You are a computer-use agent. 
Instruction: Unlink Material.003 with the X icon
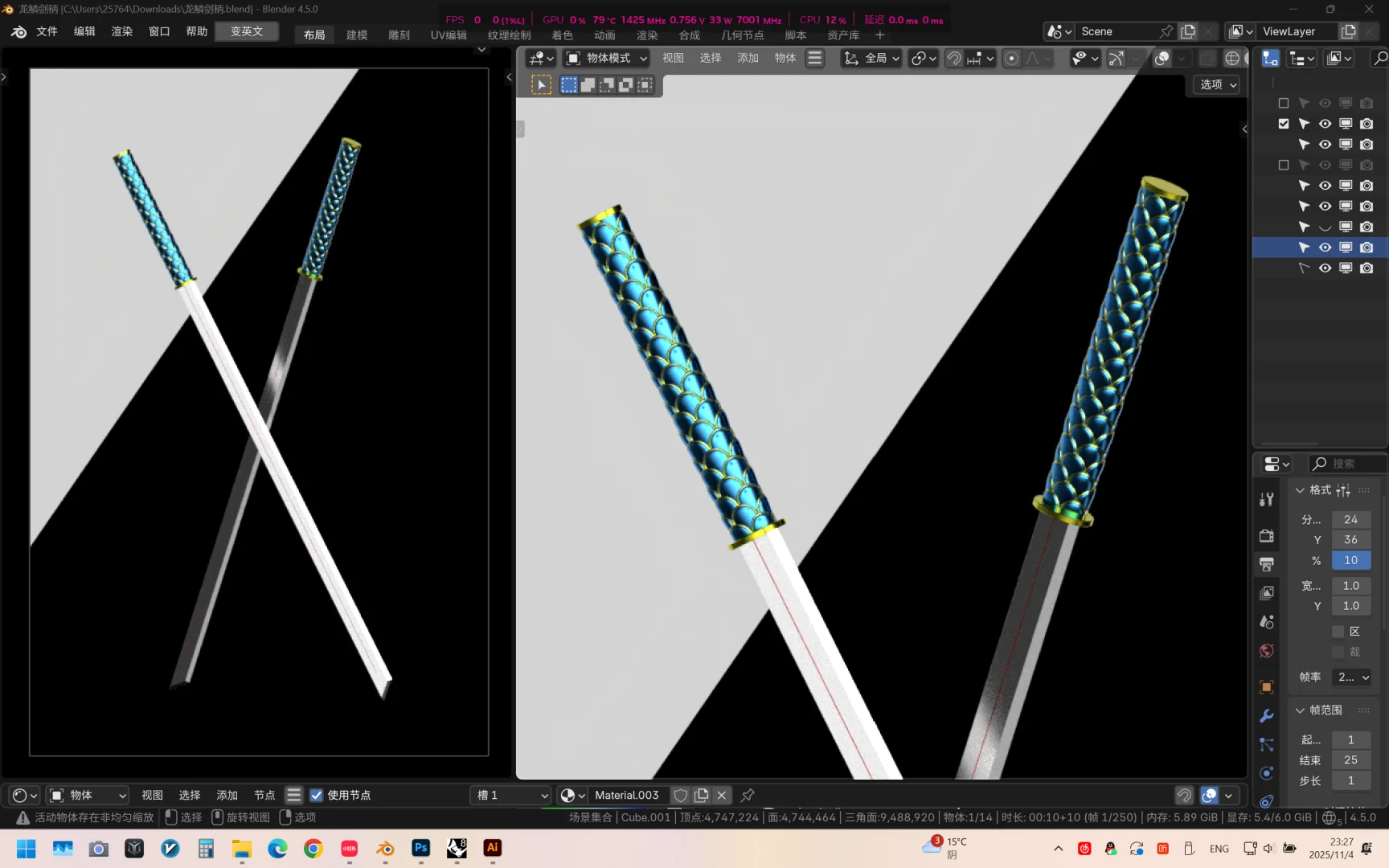click(722, 795)
